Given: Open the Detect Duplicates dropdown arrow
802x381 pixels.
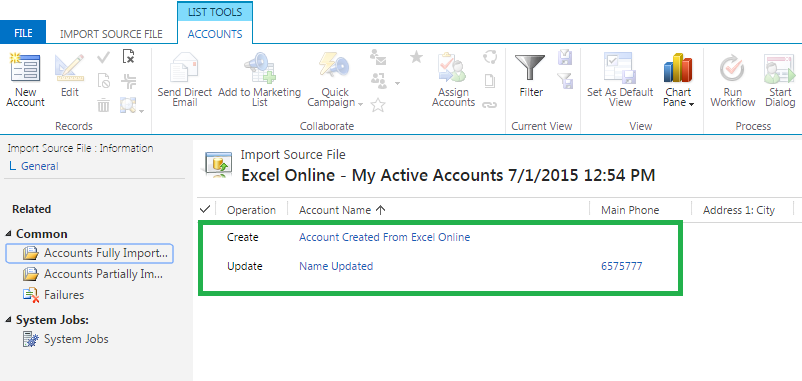Looking at the screenshot, I should coord(141,110).
